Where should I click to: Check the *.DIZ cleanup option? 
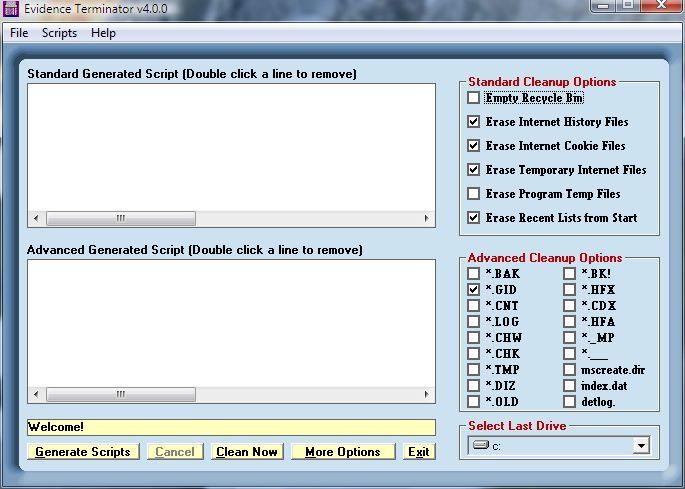tap(474, 385)
